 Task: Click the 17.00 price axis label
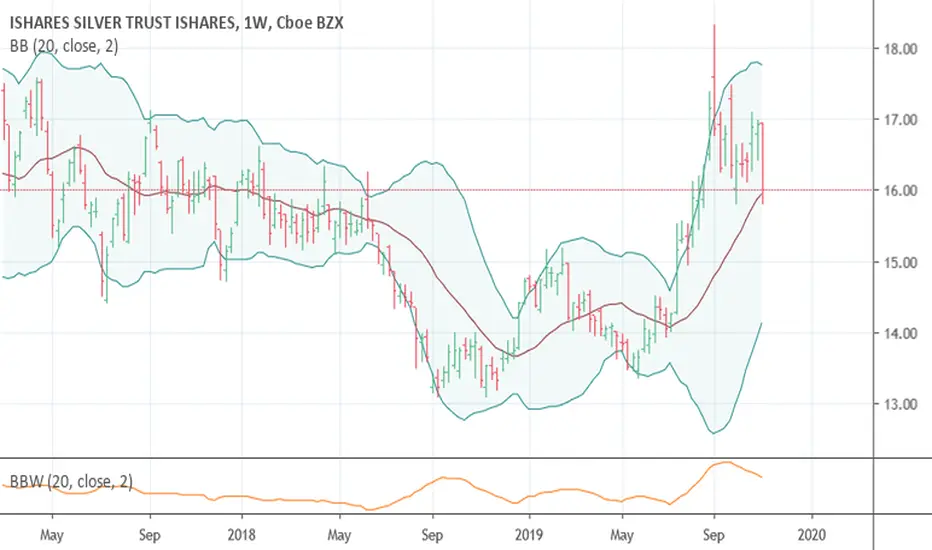click(902, 120)
